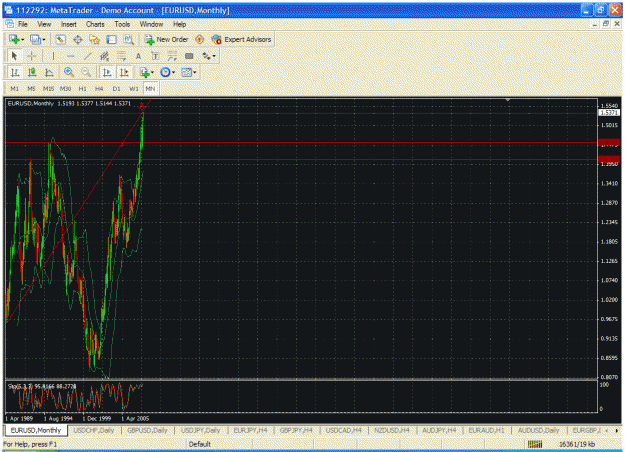Open the Templates dropdown
This screenshot has height=452, width=625.
coord(189,73)
